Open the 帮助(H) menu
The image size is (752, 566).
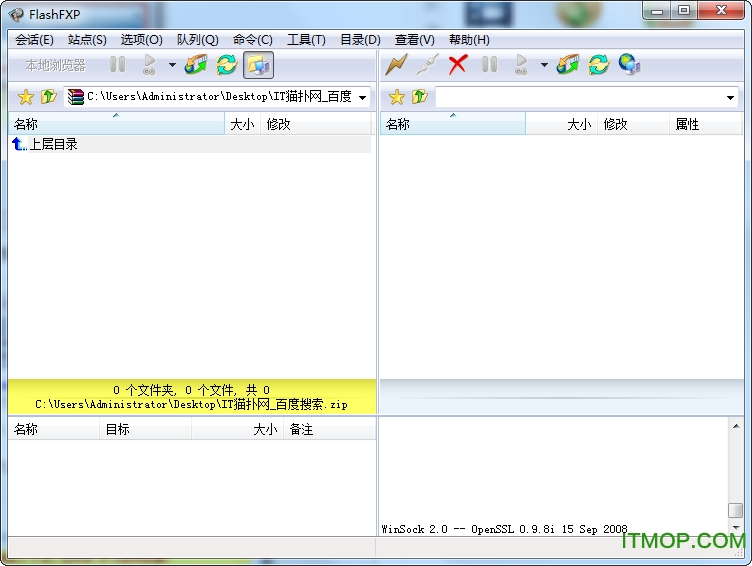pos(469,40)
